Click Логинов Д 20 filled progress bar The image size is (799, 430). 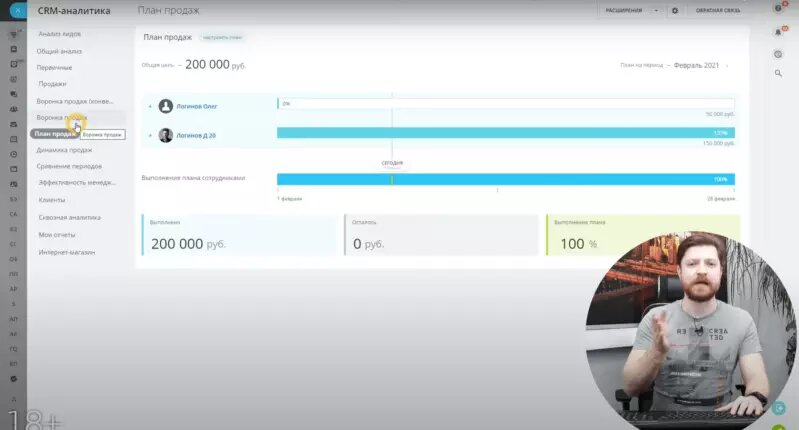[x=505, y=133]
